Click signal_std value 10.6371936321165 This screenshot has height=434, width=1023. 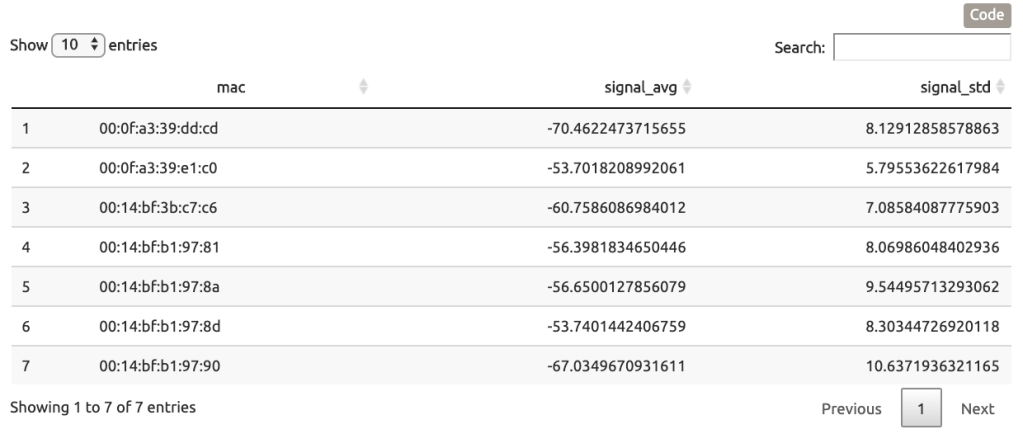click(x=932, y=367)
